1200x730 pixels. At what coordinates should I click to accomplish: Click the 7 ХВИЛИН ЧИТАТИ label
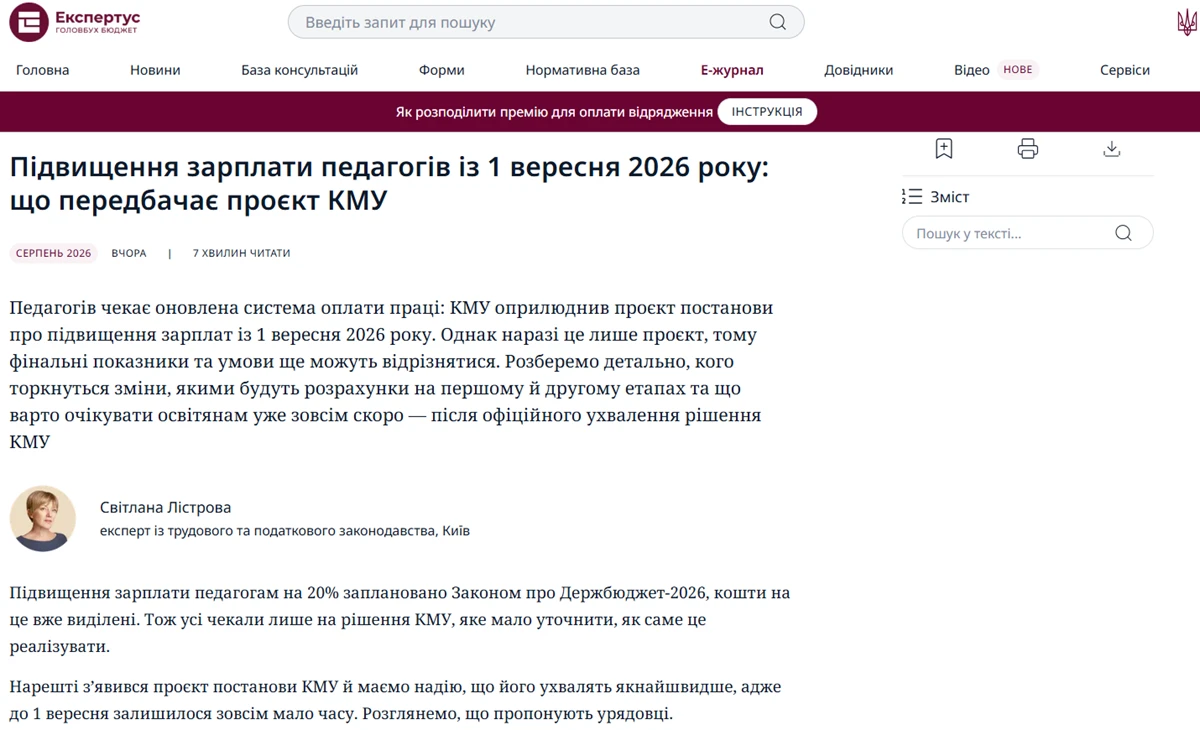pos(241,253)
